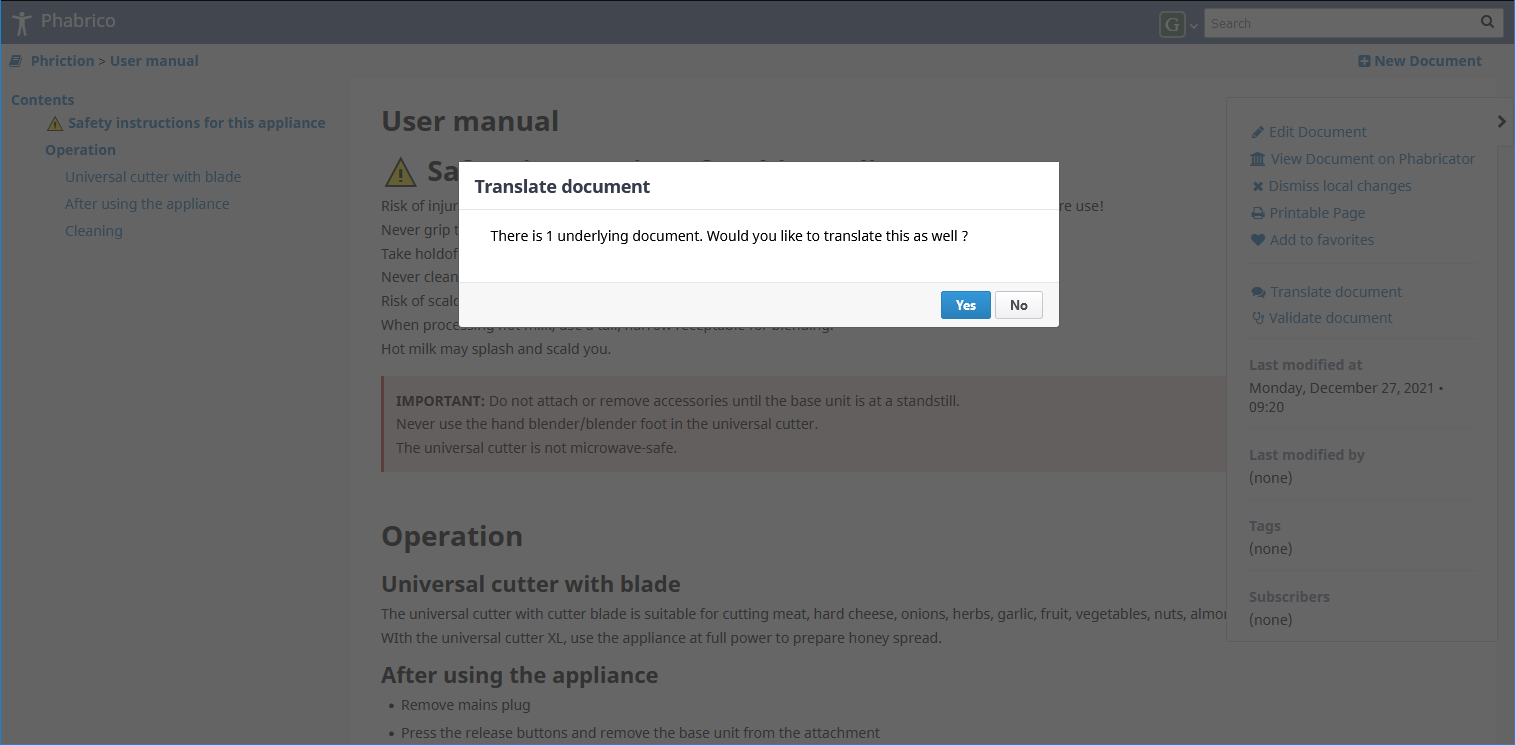This screenshot has height=745, width=1515.
Task: Click the Last modified by label
Action: (x=1307, y=455)
